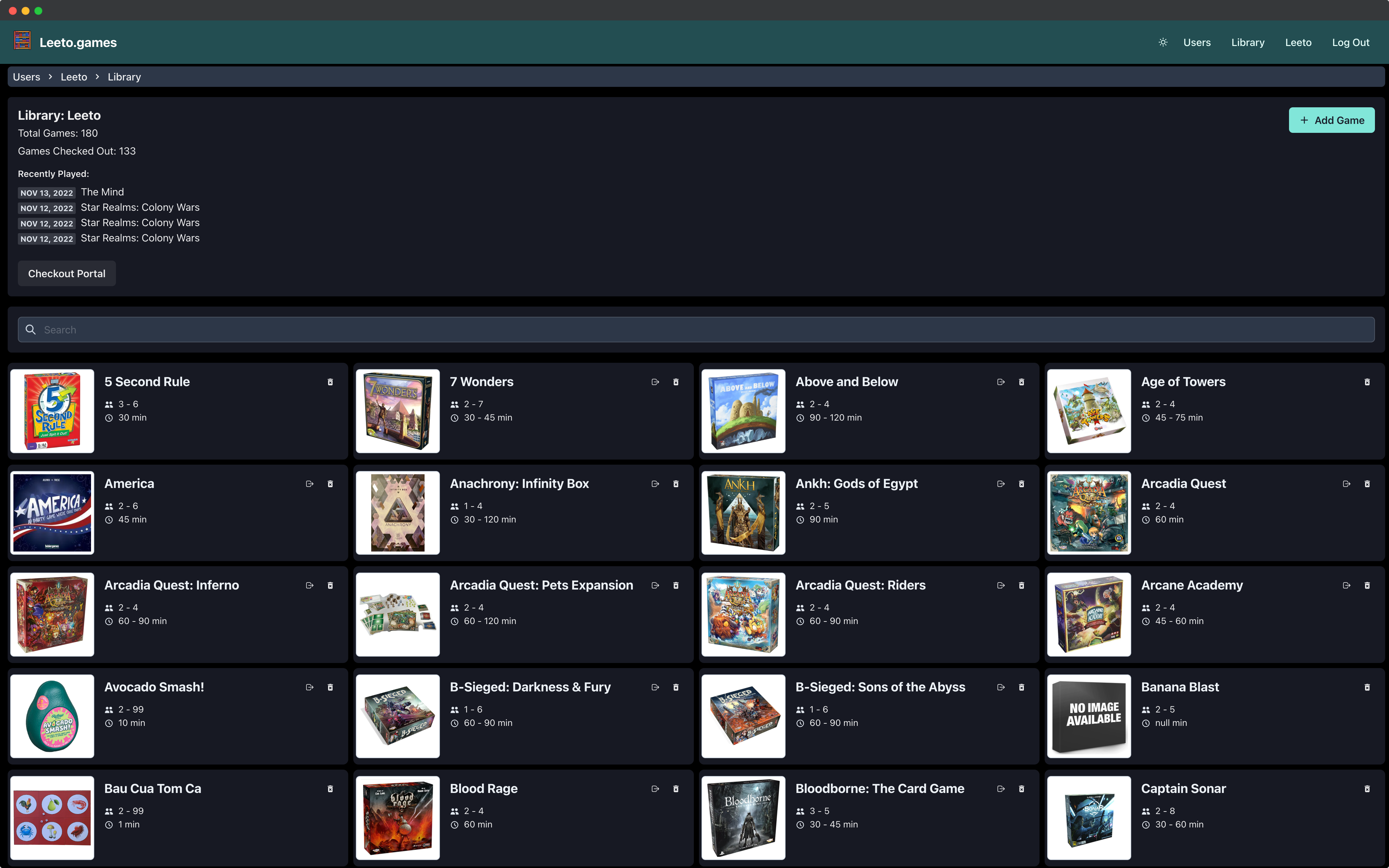Delete B-Sieged: Darkness & Fury
The width and height of the screenshot is (1389, 868).
click(676, 688)
